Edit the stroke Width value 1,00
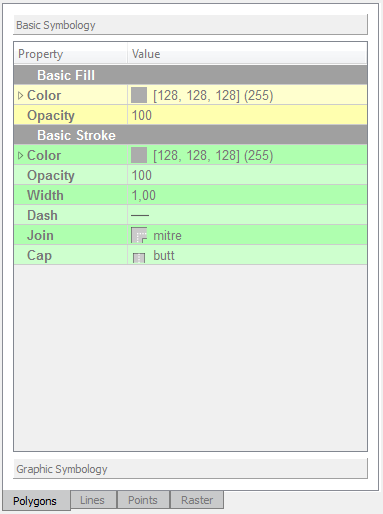Viewport: 383px width, 514px height. click(247, 195)
